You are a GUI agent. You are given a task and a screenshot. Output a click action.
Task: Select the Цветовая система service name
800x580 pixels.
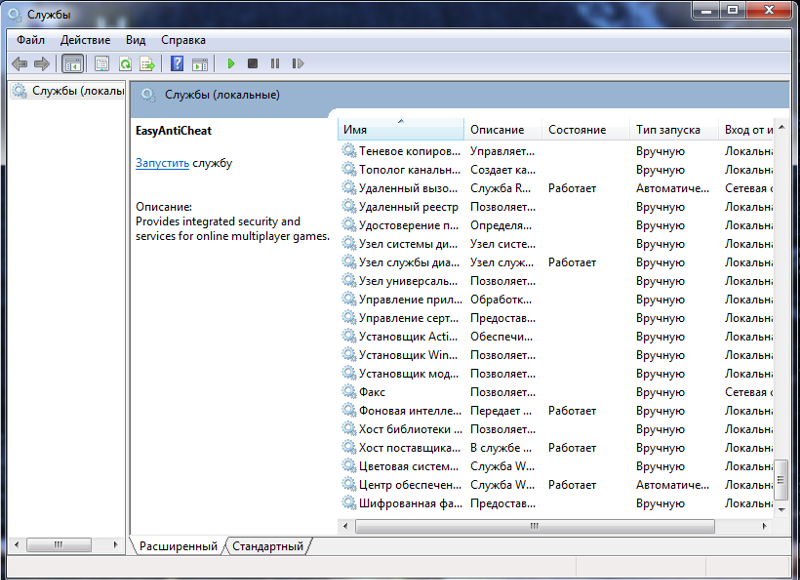[x=408, y=466]
